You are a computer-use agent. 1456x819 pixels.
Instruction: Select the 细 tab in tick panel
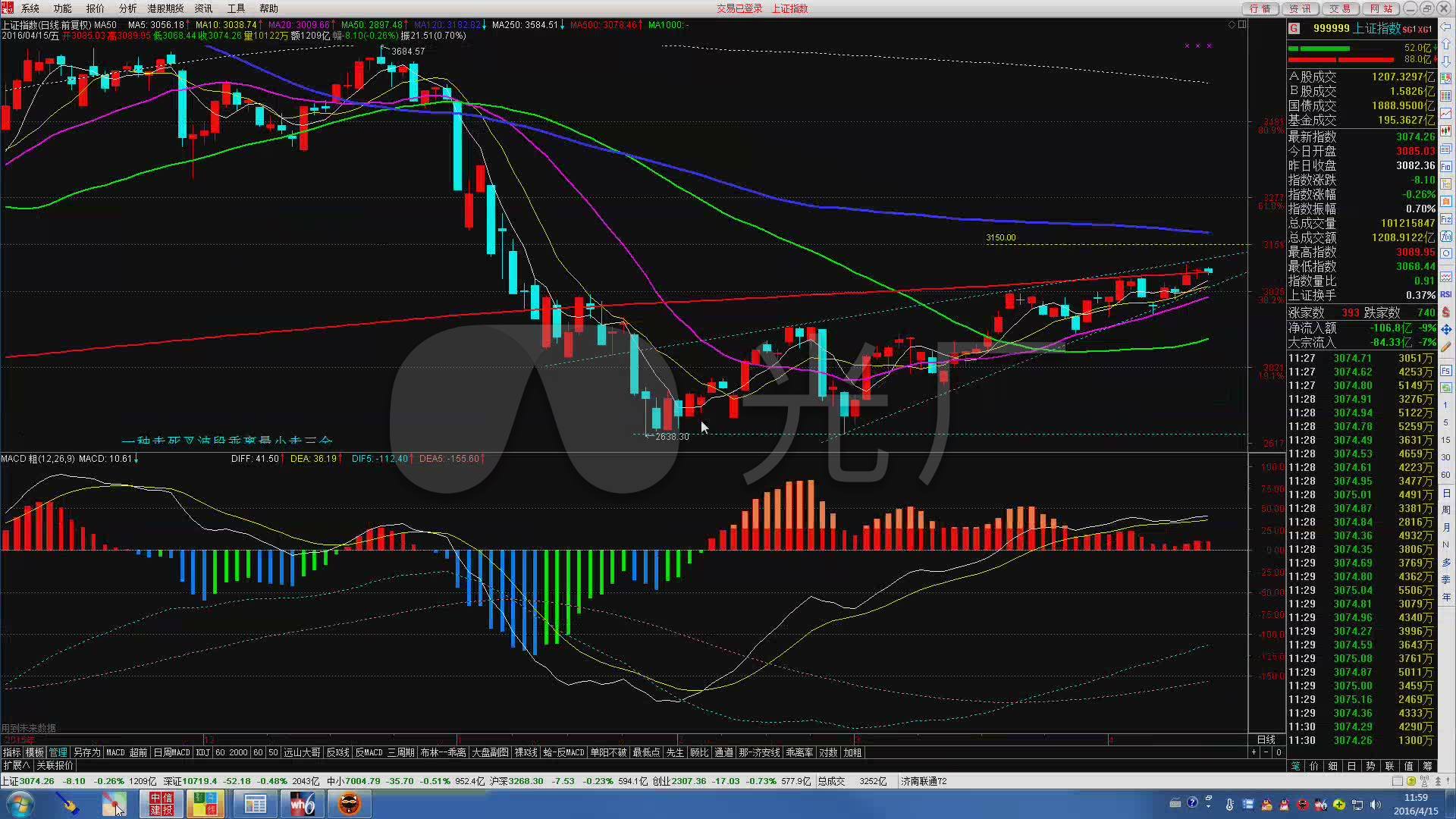point(1333,766)
